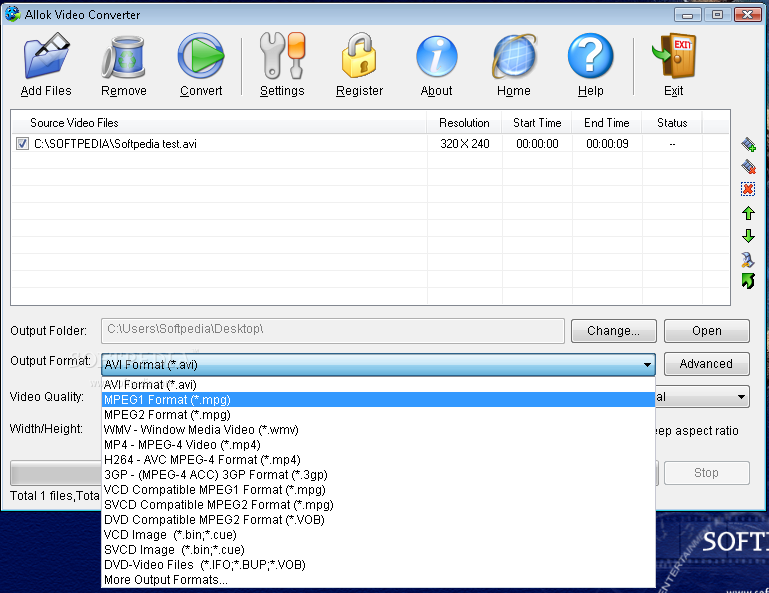Click the 320 X 240 resolution cell
This screenshot has width=769, height=593.
point(464,144)
